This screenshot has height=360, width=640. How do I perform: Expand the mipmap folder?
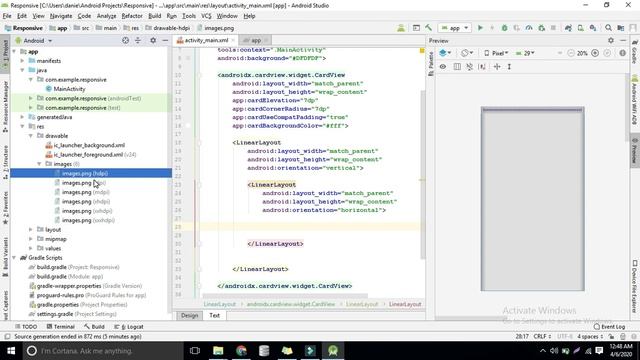(31, 239)
